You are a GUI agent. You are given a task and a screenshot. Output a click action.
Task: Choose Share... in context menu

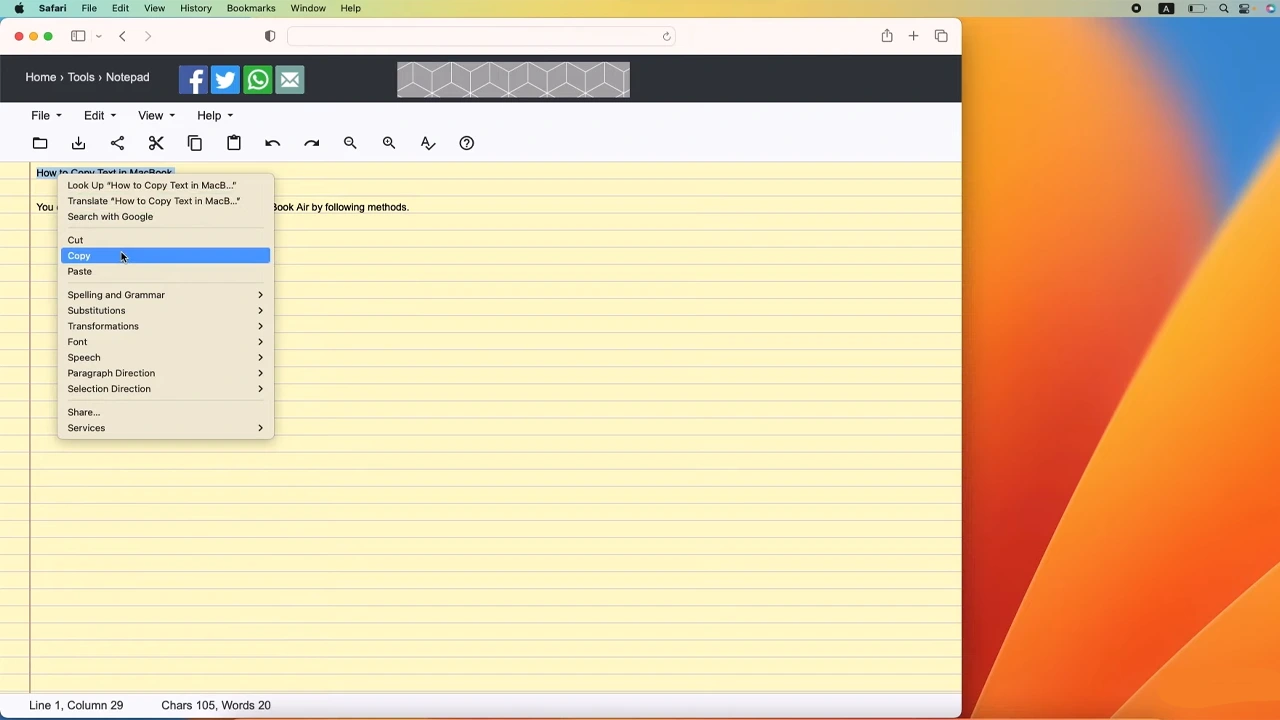click(x=165, y=412)
